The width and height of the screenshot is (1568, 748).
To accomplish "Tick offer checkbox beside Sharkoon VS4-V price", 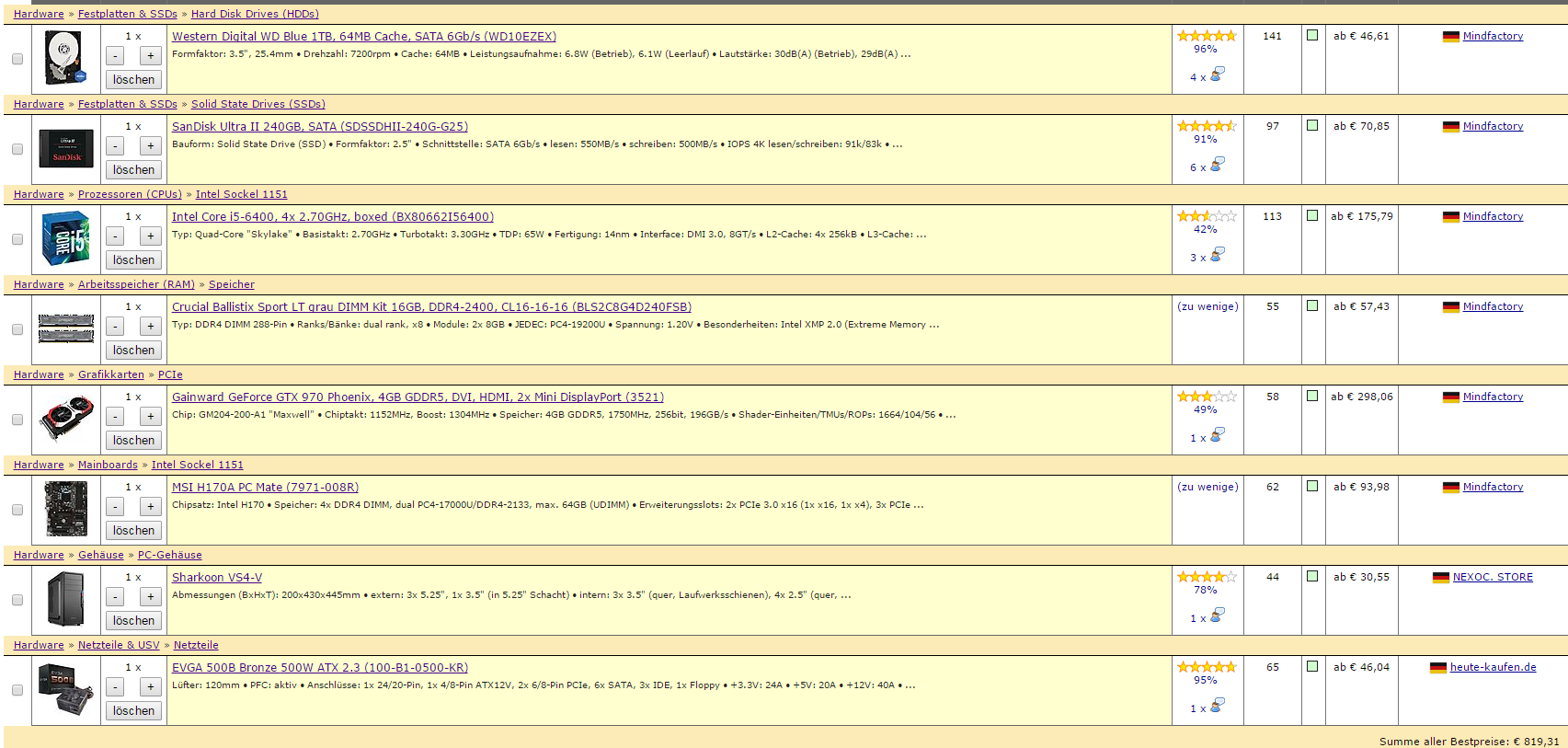I will [1312, 576].
